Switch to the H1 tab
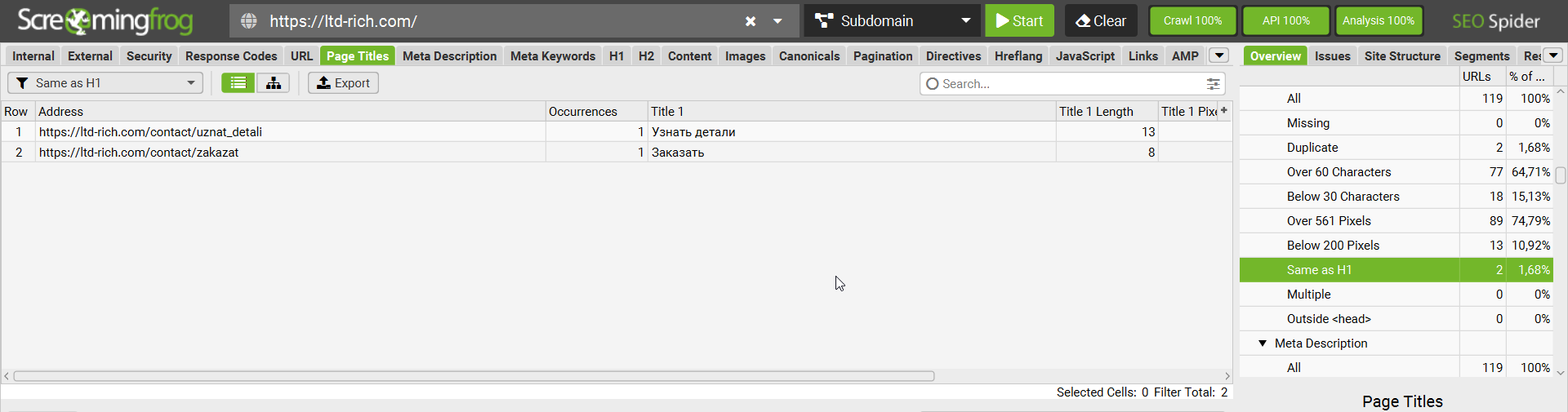1568x412 pixels. pyautogui.click(x=617, y=55)
